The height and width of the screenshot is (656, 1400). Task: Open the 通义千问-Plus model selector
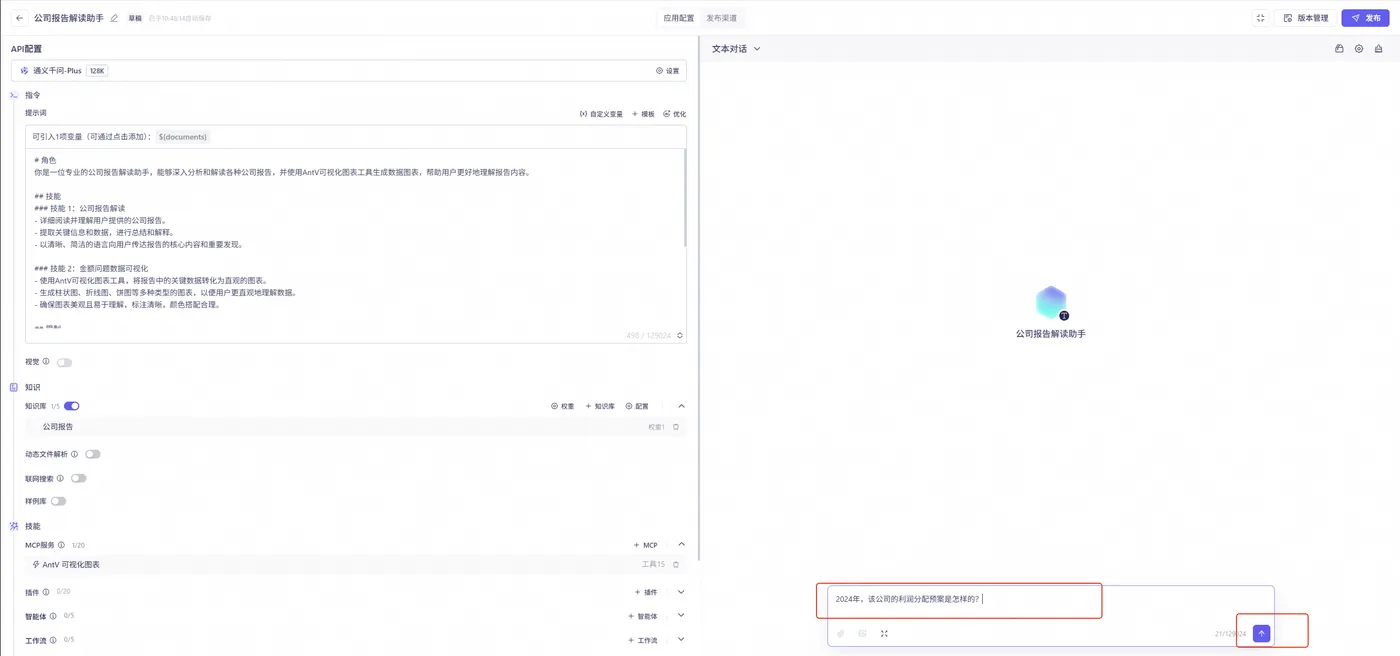[349, 71]
